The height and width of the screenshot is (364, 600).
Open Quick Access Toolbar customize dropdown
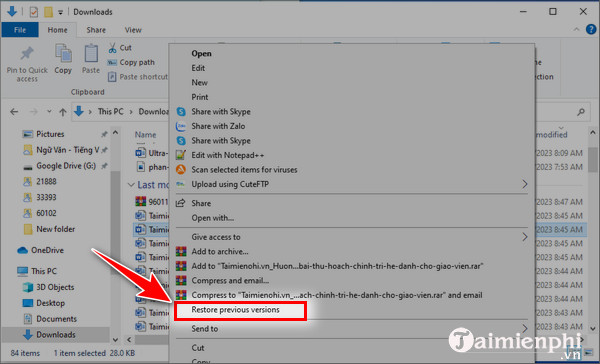(x=60, y=12)
